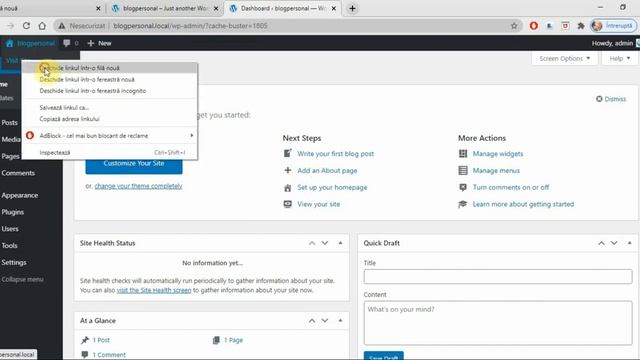The image size is (640, 360).
Task: Close the Dashboard browser tab
Action: [x=333, y=8]
